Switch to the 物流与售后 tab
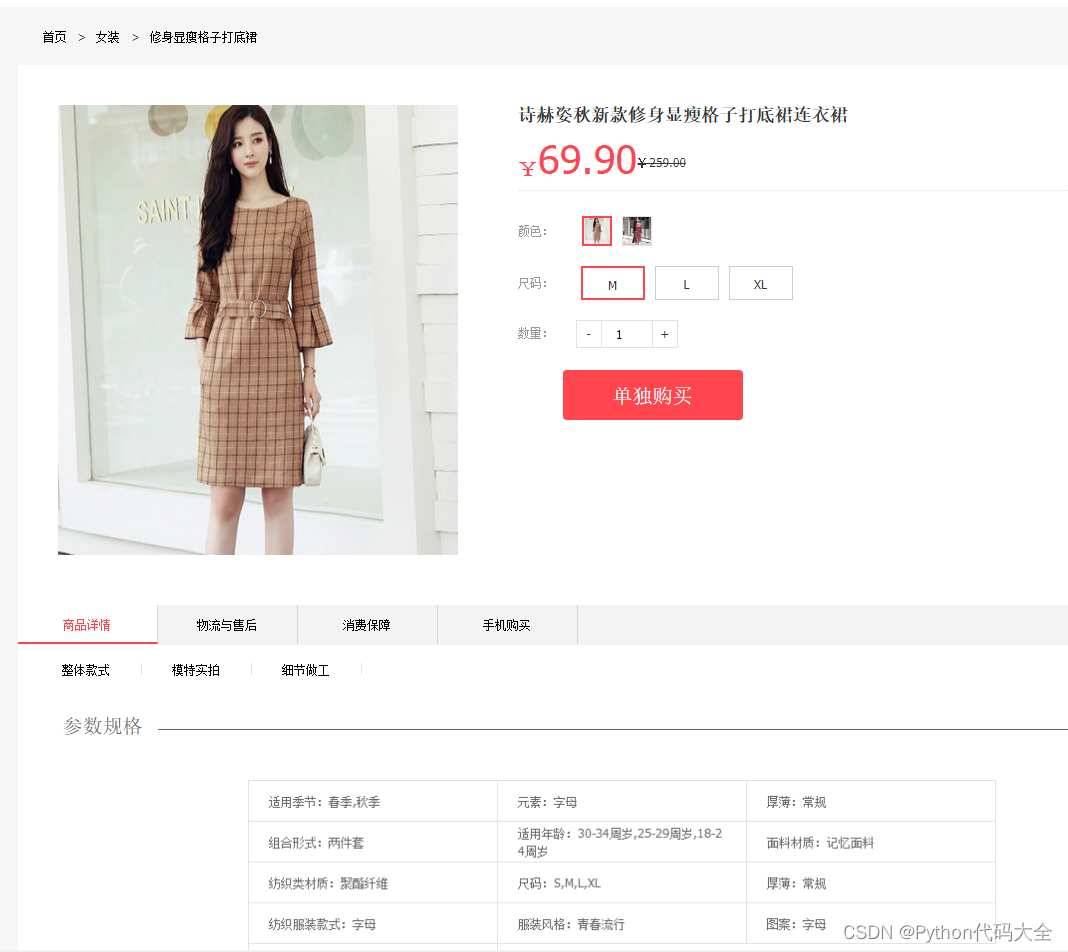Screen dimensions: 1068x952 coord(227,625)
